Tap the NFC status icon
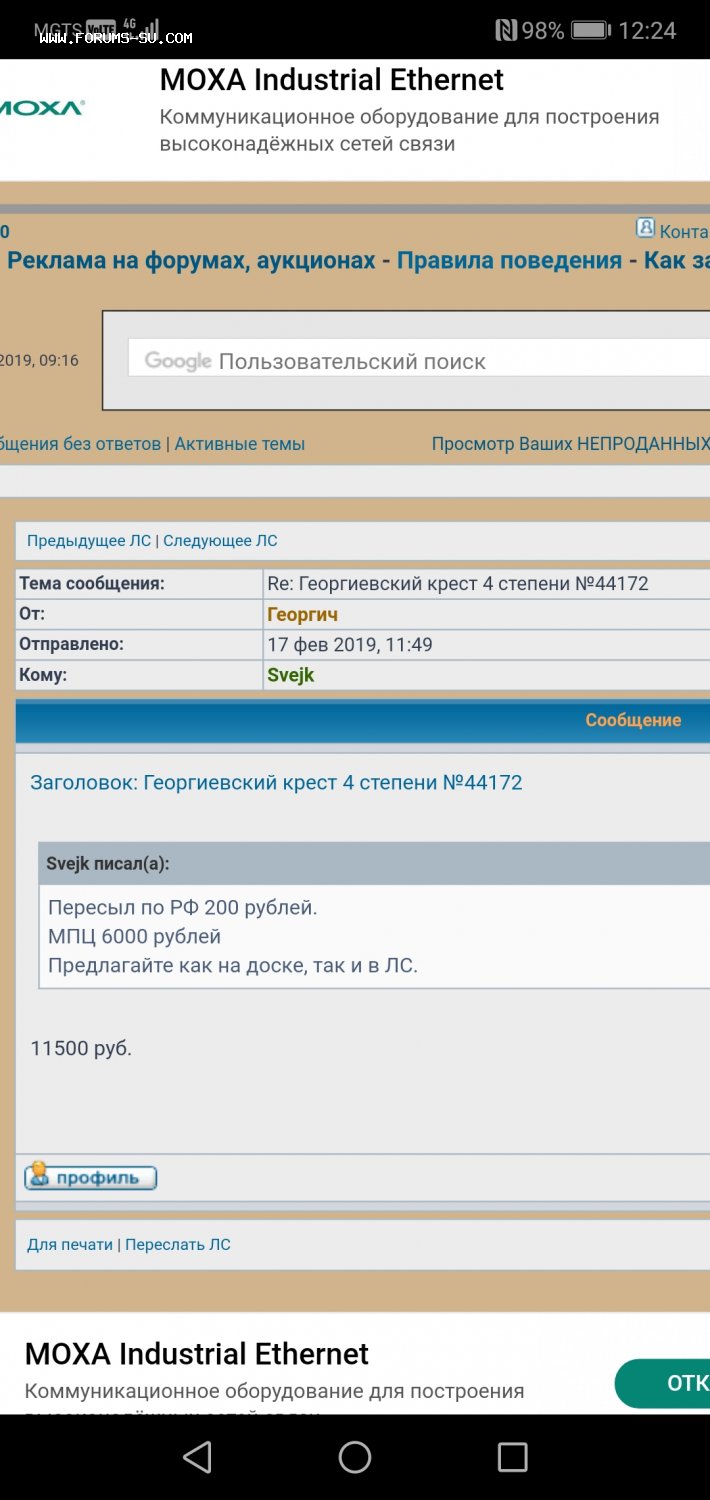 coord(506,30)
